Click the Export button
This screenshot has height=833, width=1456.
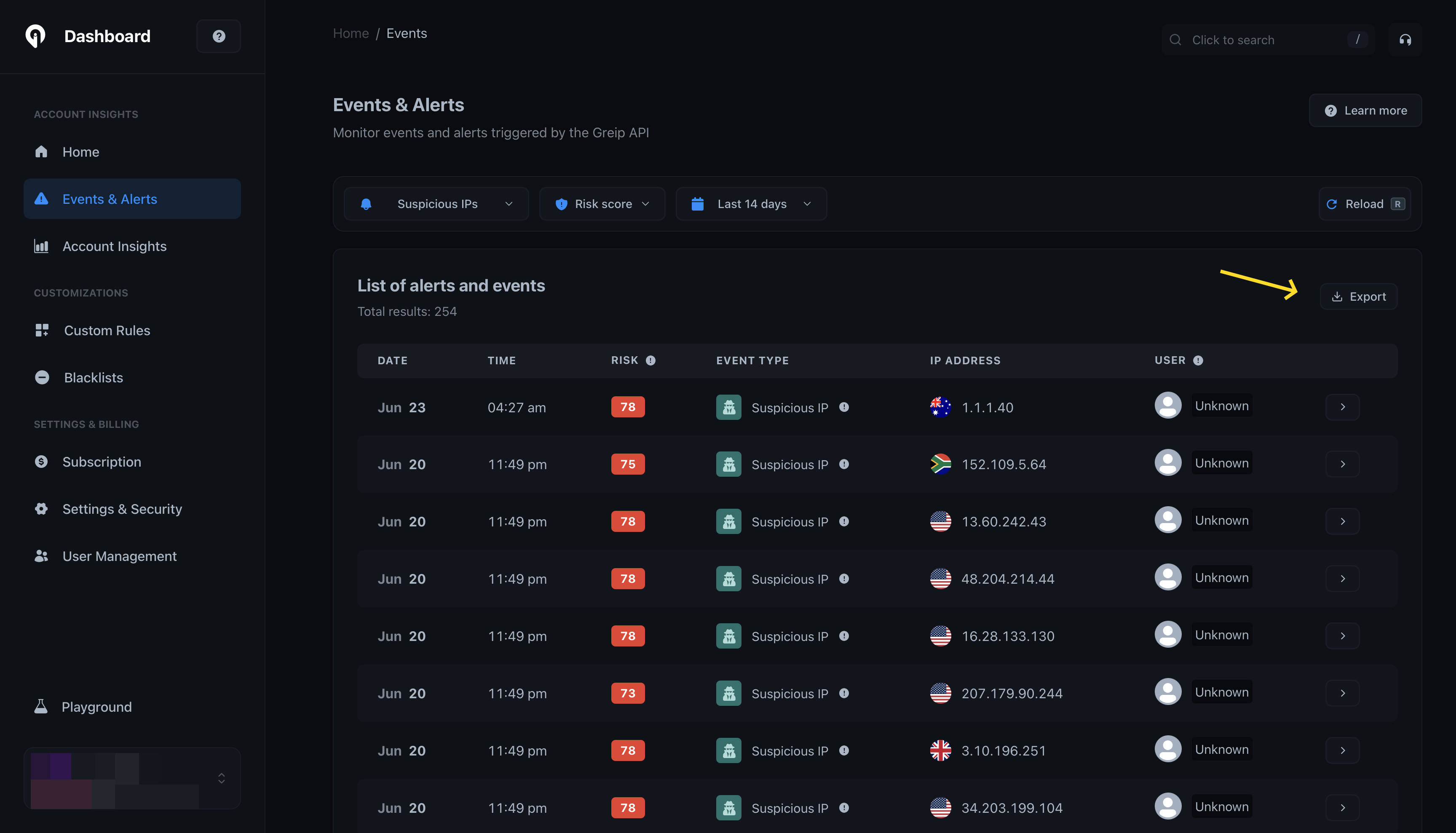coord(1358,296)
